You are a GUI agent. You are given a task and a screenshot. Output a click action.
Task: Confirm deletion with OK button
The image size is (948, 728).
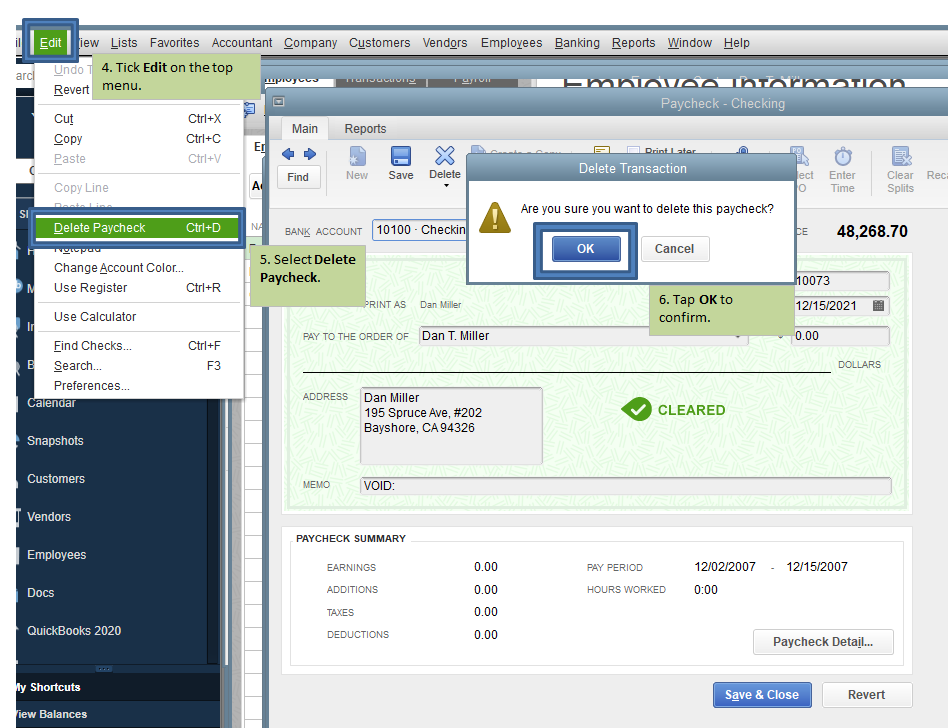tap(585, 249)
